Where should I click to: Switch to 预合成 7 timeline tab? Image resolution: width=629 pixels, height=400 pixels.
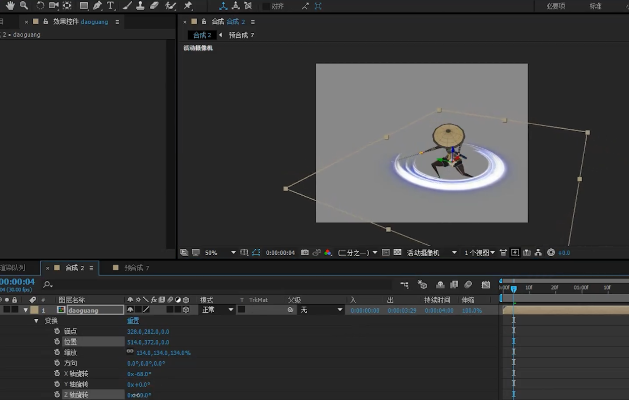click(x=137, y=268)
